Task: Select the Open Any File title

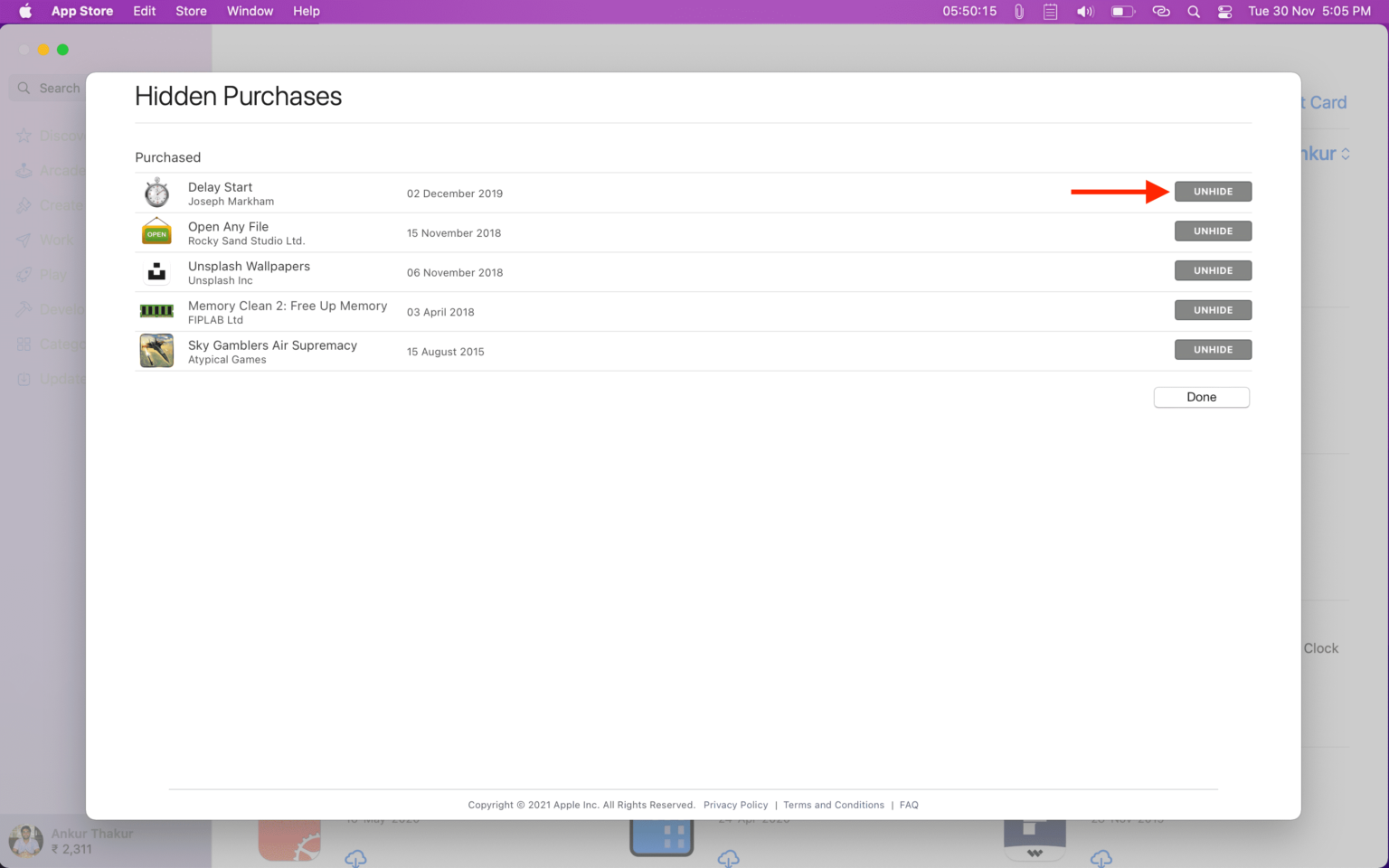Action: pyautogui.click(x=228, y=226)
